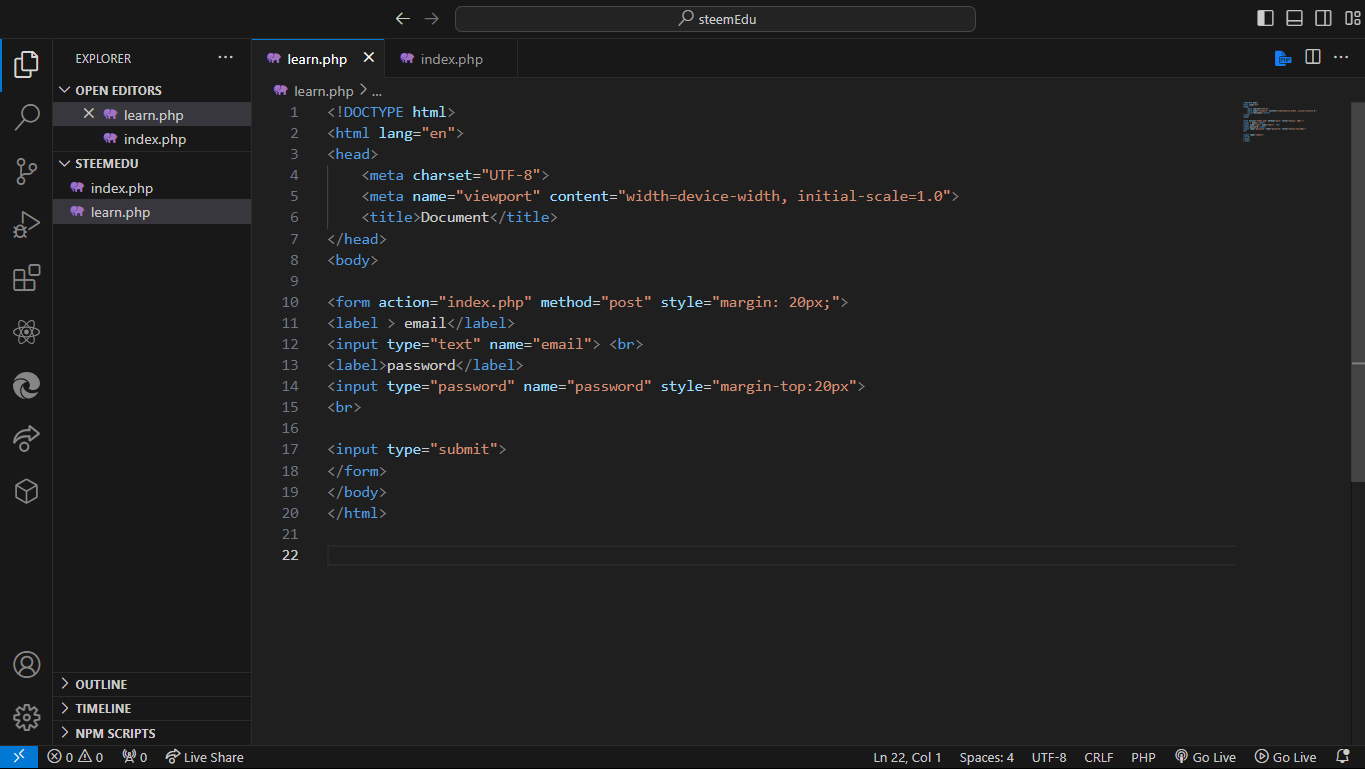
Task: Click the split editor right icon
Action: (x=1313, y=58)
